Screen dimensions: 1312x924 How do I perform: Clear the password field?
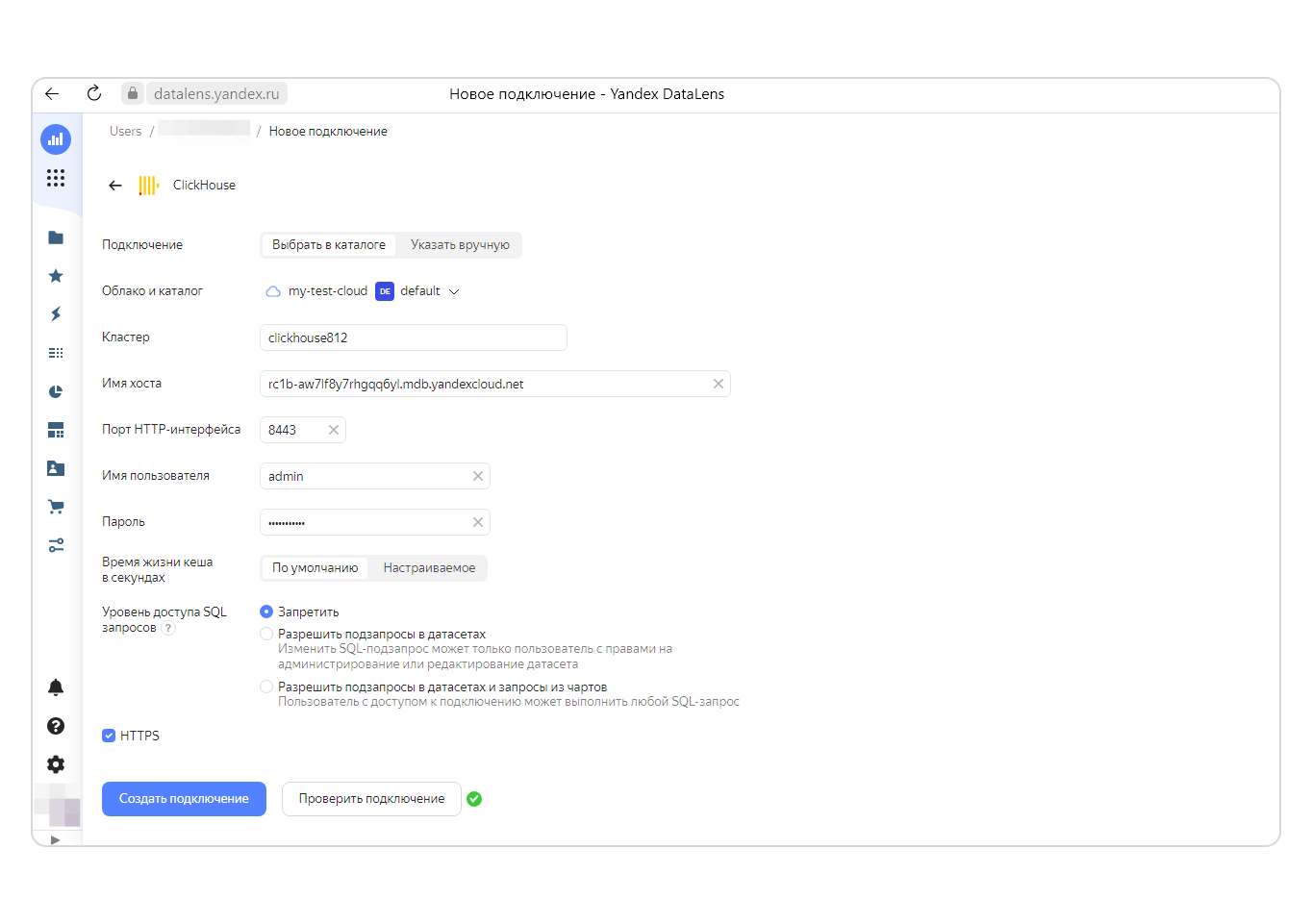pyautogui.click(x=478, y=522)
